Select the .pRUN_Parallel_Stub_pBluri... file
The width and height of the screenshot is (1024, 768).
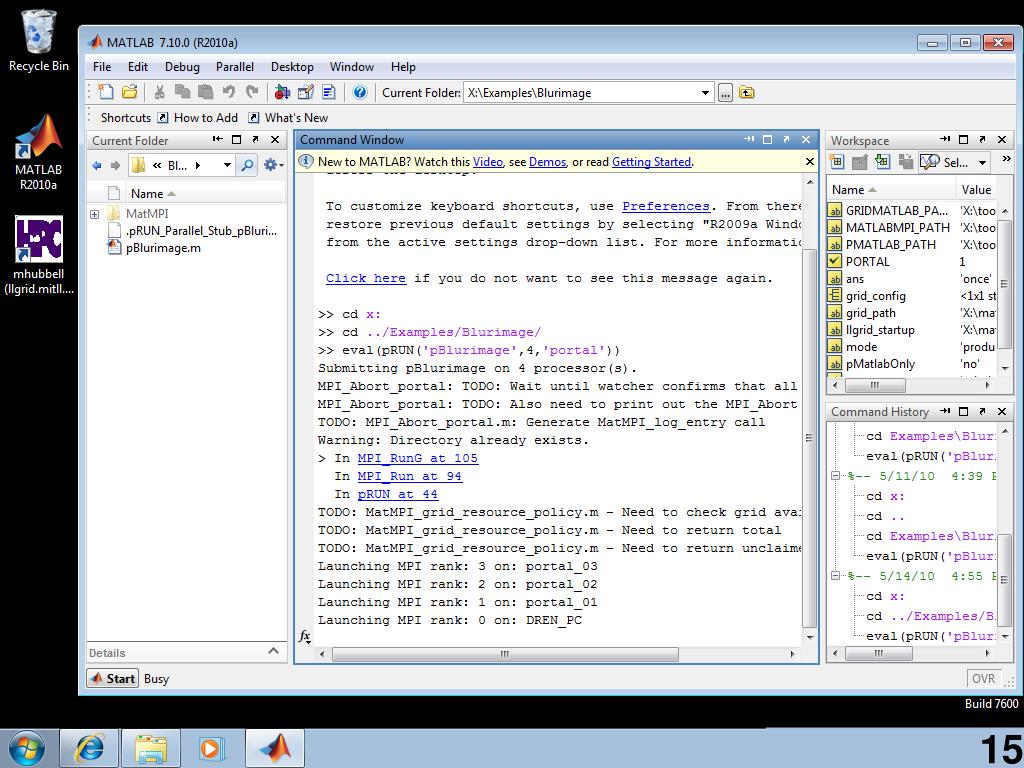(201, 231)
